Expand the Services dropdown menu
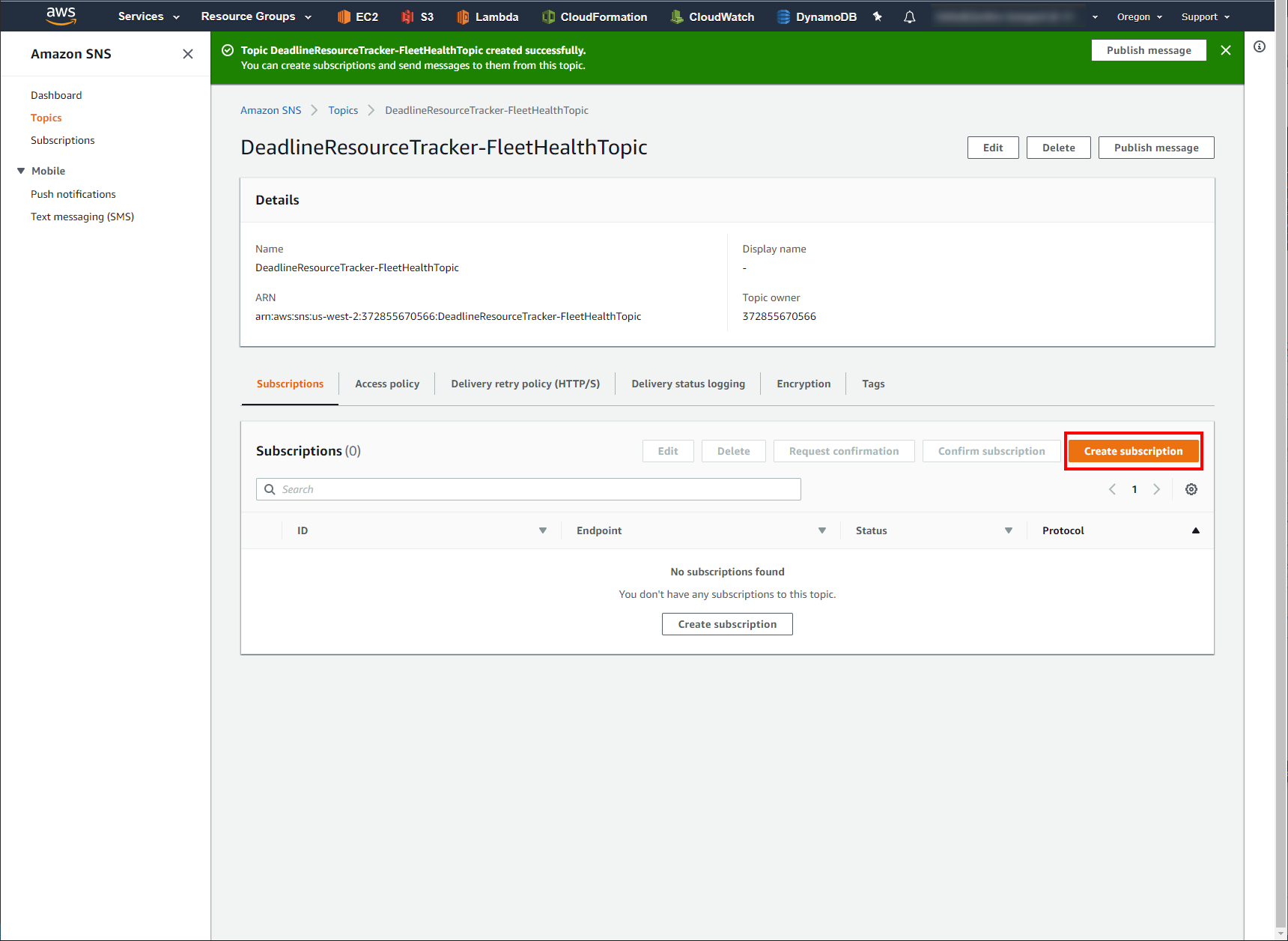1288x941 pixels. [148, 16]
